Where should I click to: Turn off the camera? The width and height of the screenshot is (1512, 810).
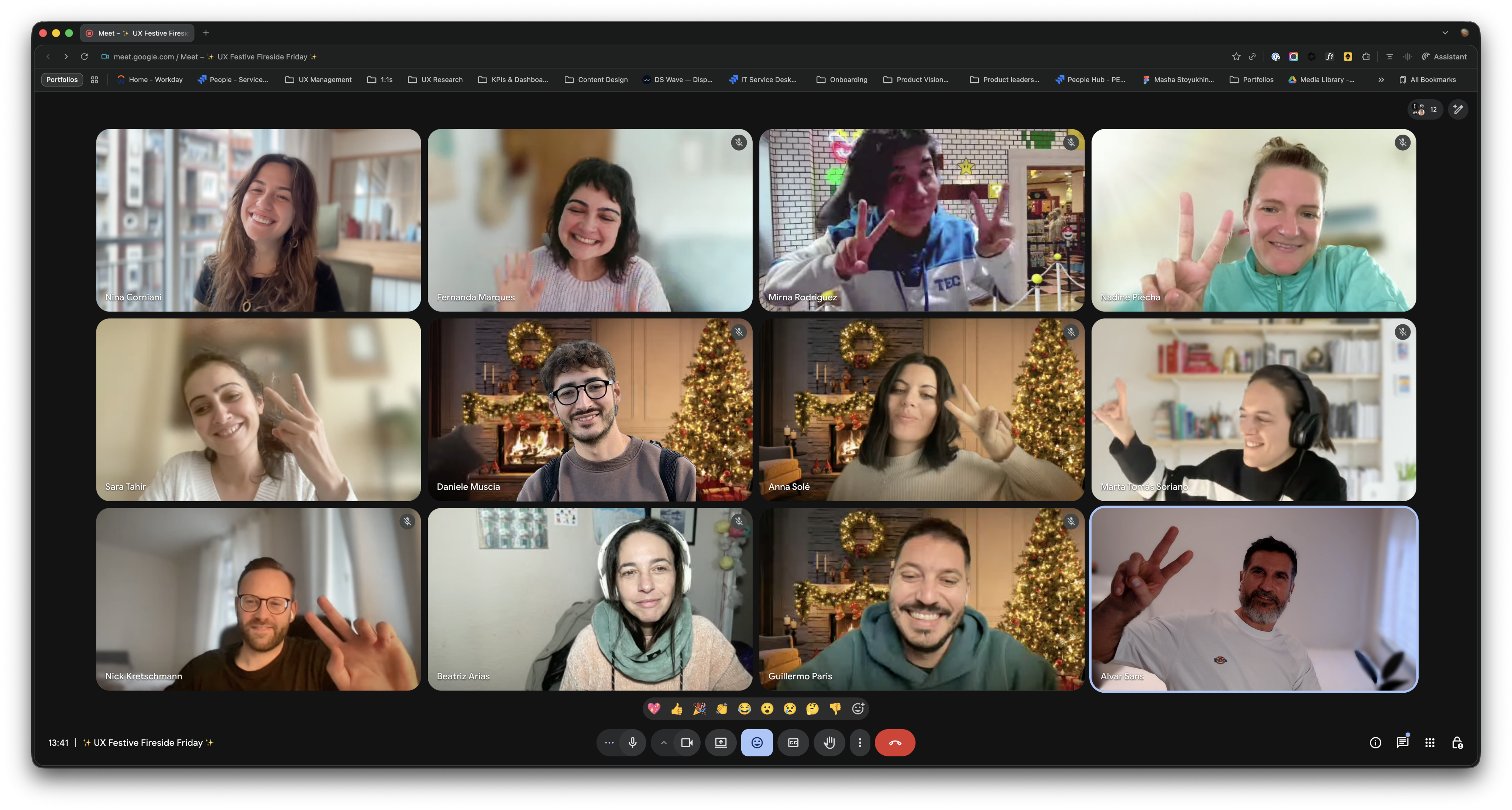point(687,742)
